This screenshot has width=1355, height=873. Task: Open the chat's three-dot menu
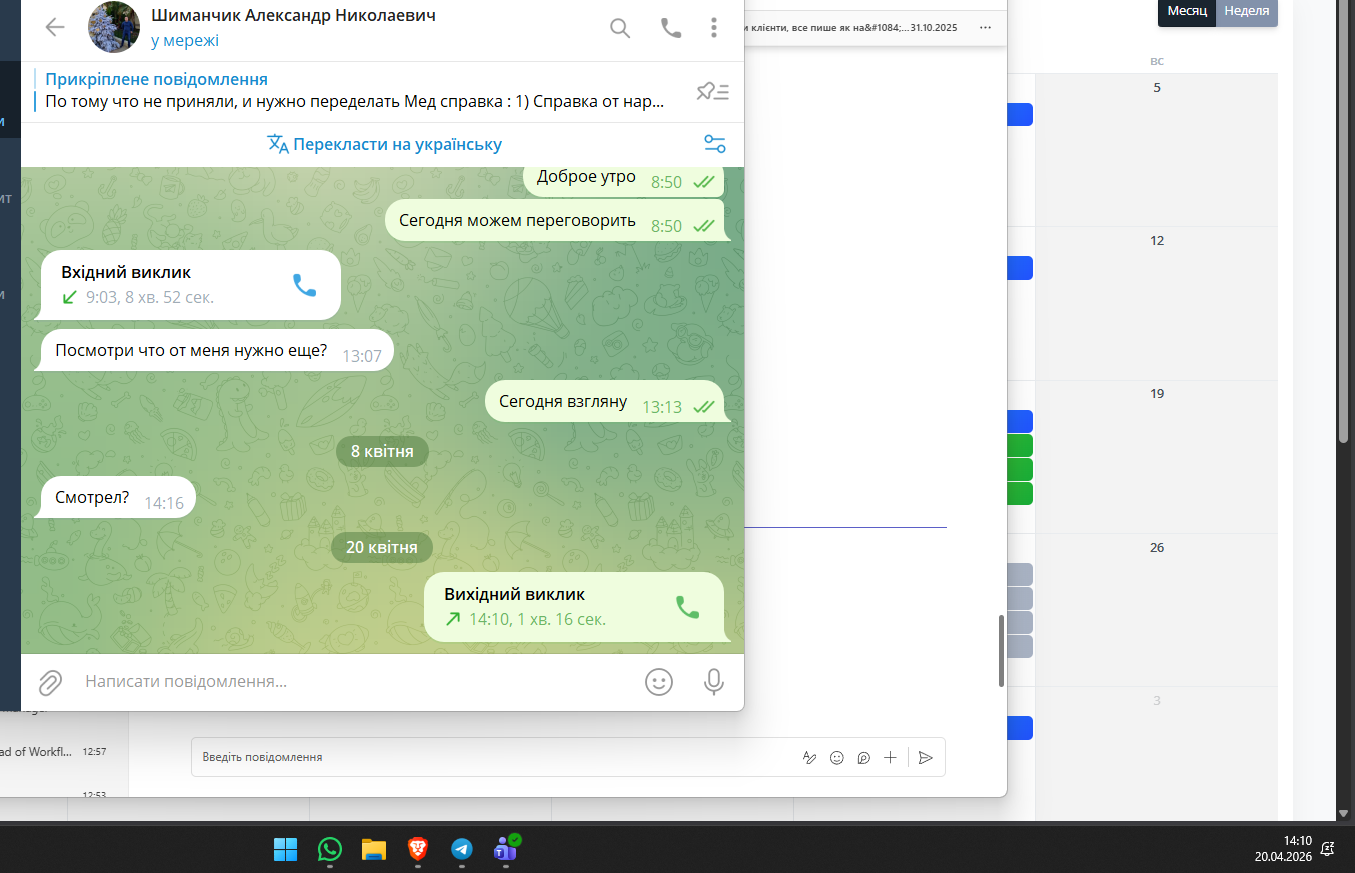tap(714, 28)
